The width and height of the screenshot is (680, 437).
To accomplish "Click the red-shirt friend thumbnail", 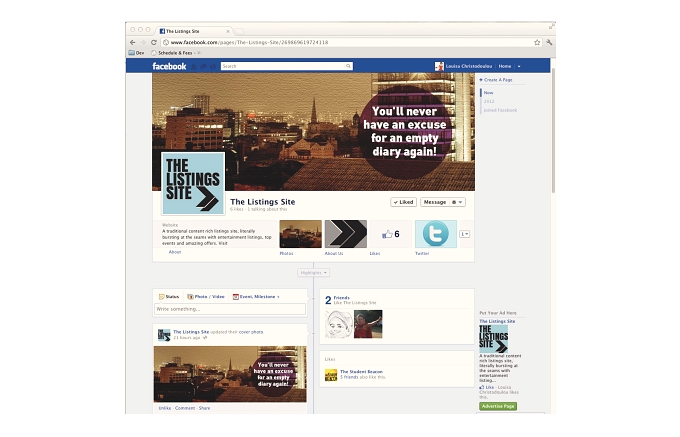I will click(x=368, y=324).
